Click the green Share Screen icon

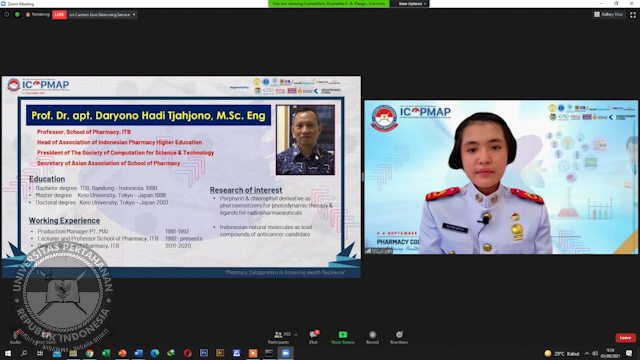pos(343,335)
